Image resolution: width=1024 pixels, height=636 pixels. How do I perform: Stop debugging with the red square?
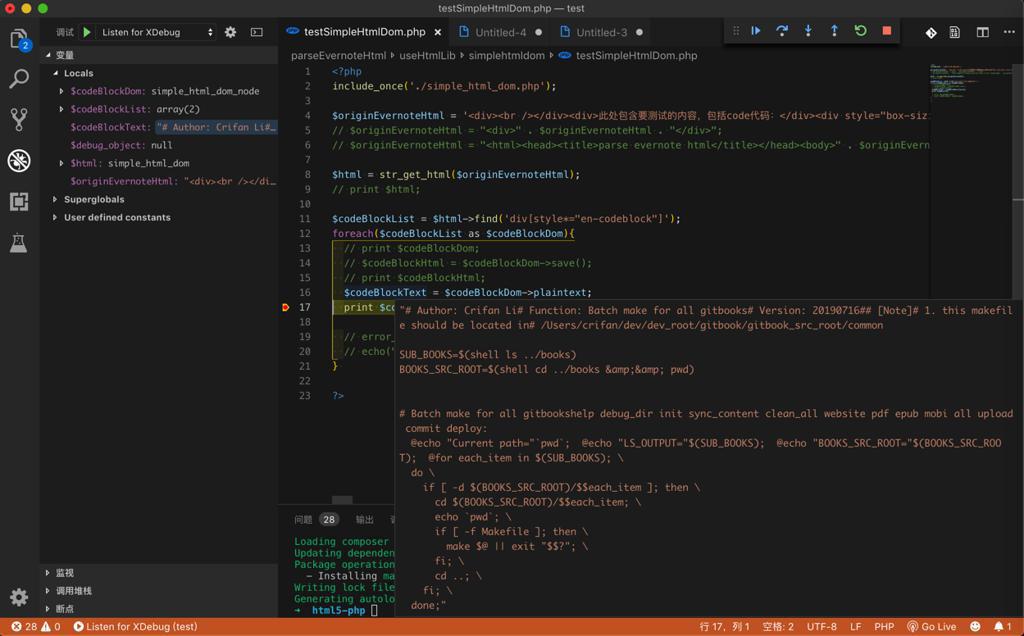pos(886,31)
